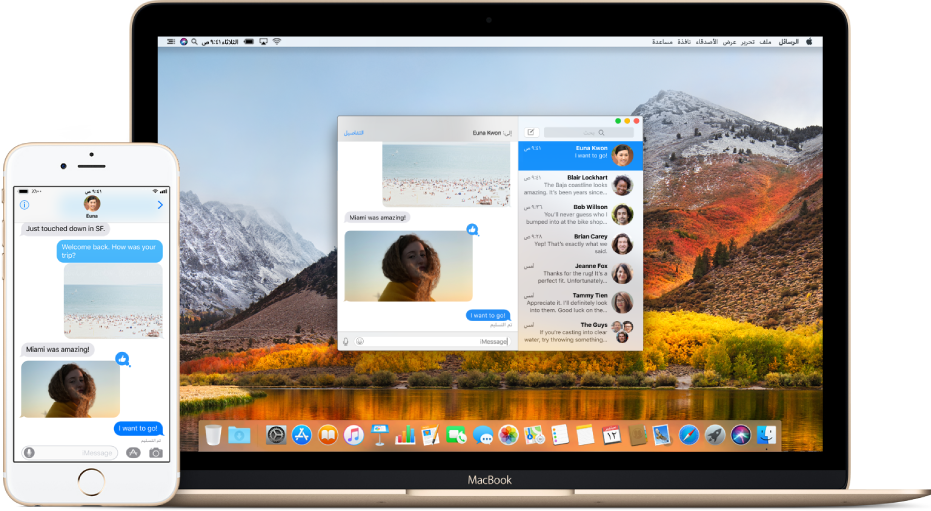Open Safari from the Dock
The width and height of the screenshot is (931, 511).
pyautogui.click(x=689, y=436)
